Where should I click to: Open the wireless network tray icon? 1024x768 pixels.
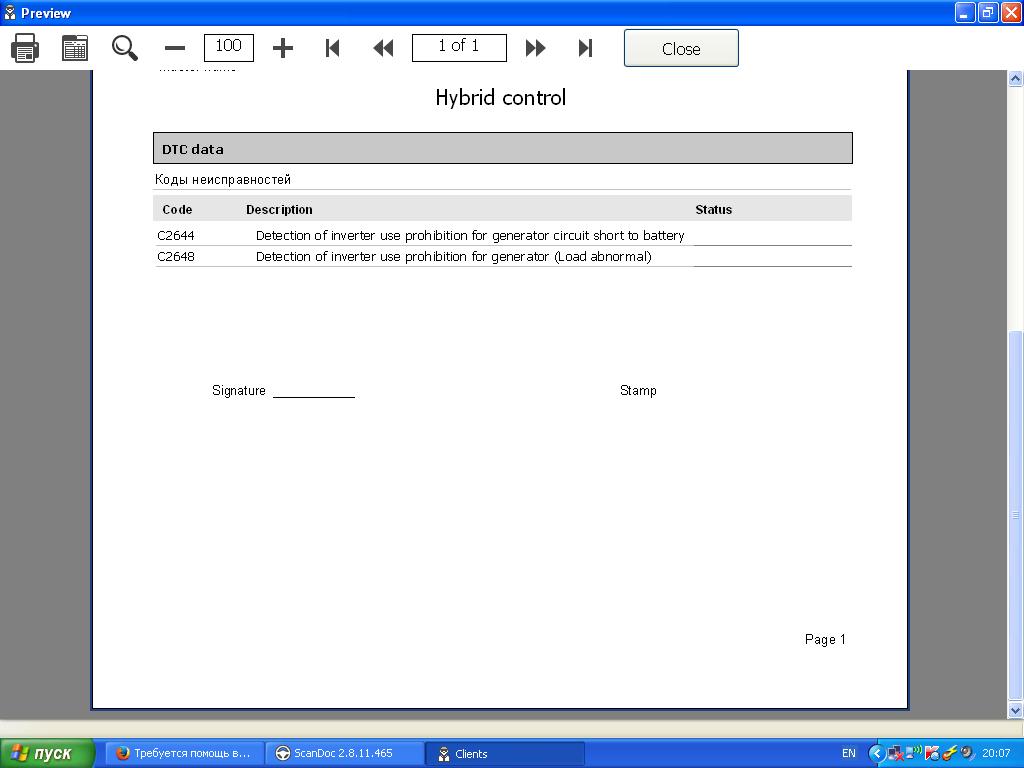coord(913,753)
